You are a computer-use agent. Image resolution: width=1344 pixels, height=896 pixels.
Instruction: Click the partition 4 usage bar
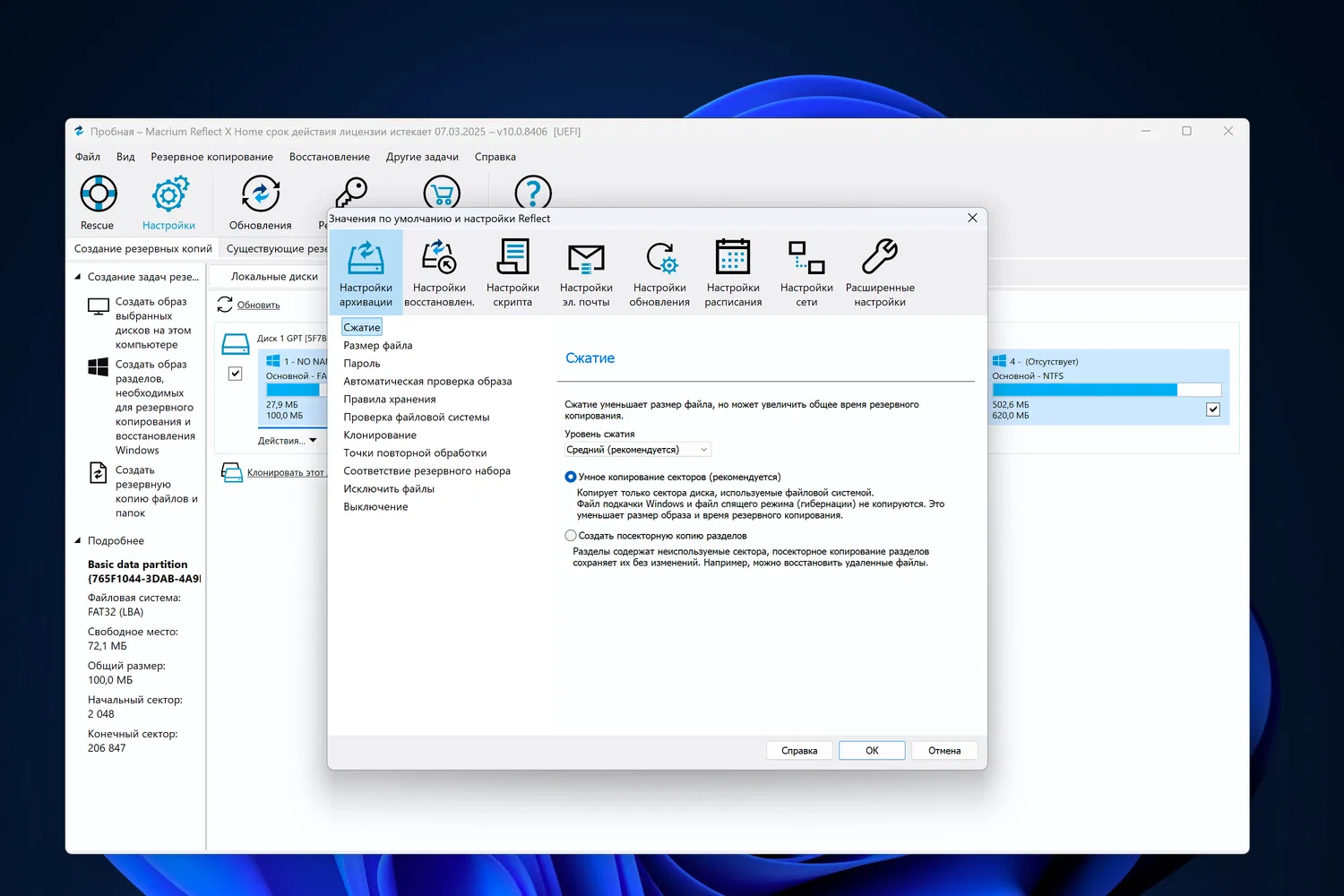(x=1106, y=390)
